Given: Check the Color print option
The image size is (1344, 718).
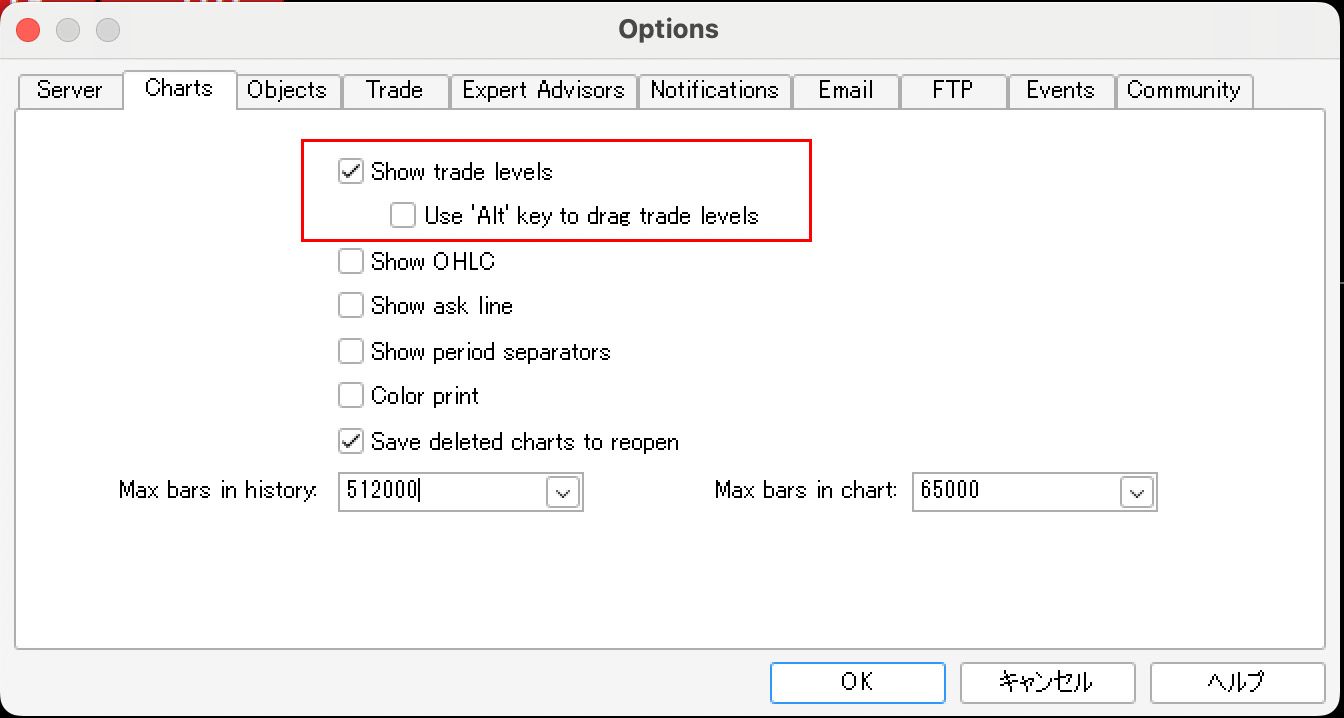Looking at the screenshot, I should [x=351, y=395].
